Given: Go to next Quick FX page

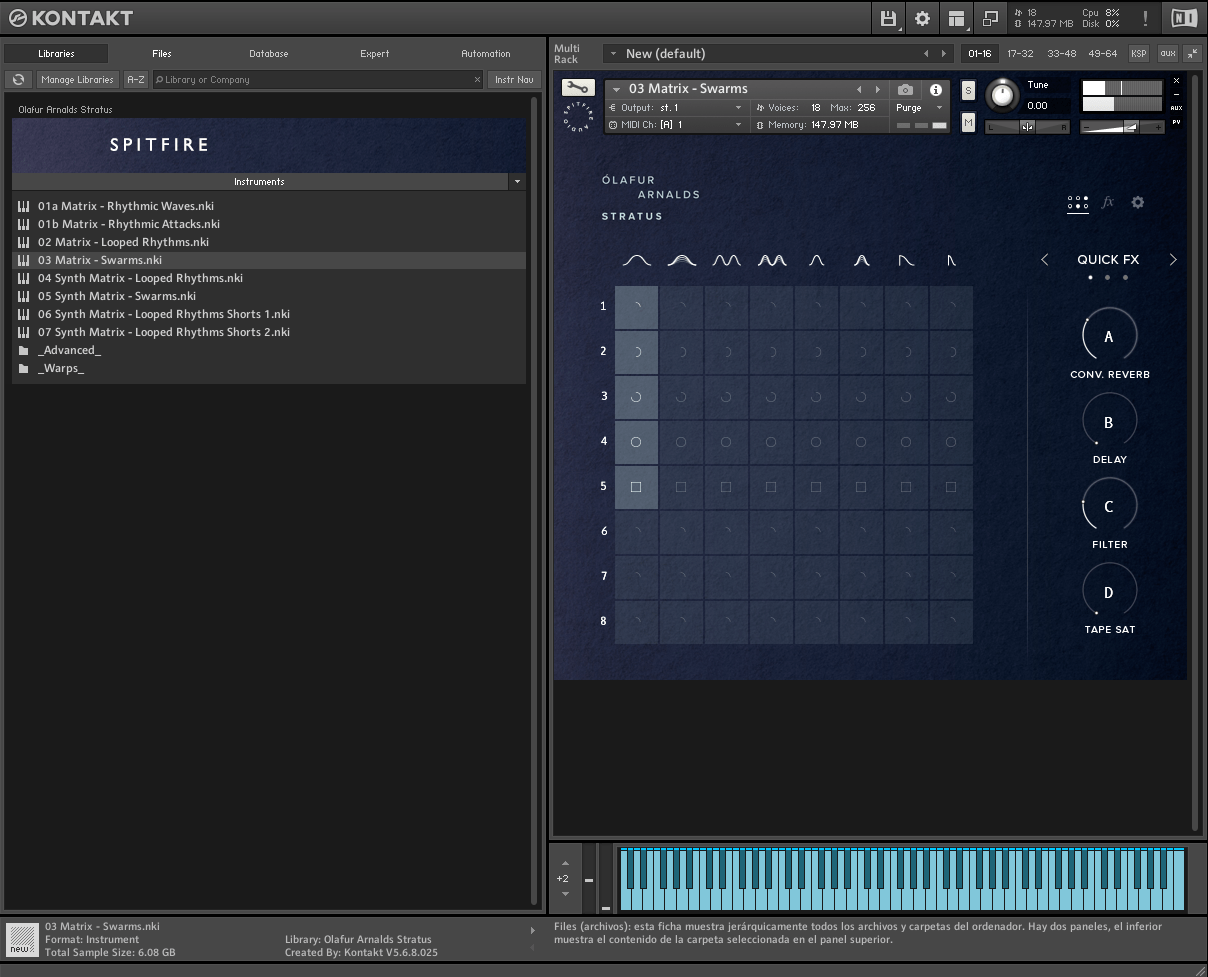Looking at the screenshot, I should [x=1173, y=260].
